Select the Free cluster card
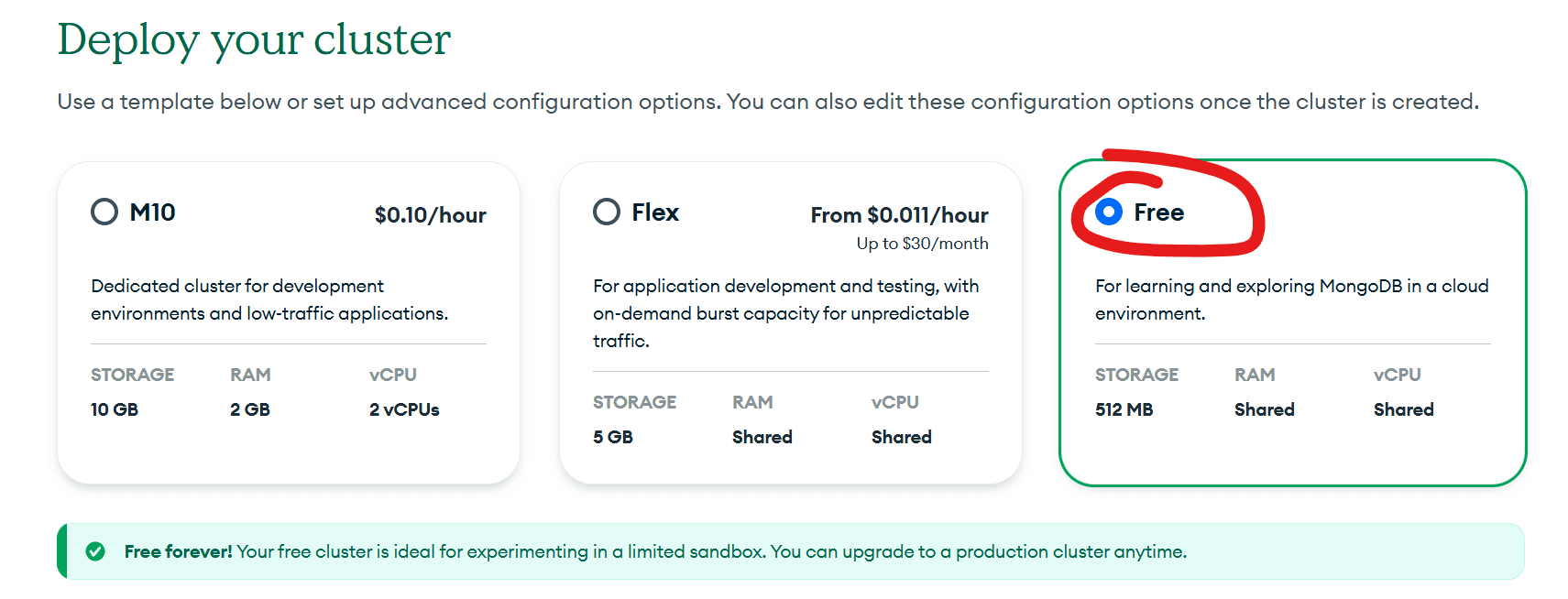 coord(1292,321)
